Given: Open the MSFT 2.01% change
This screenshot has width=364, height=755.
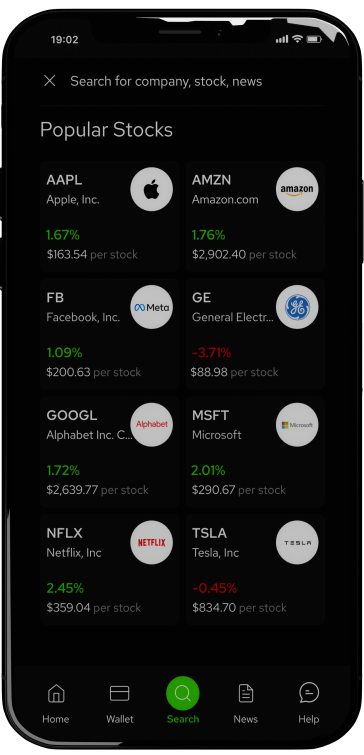Looking at the screenshot, I should [x=208, y=470].
